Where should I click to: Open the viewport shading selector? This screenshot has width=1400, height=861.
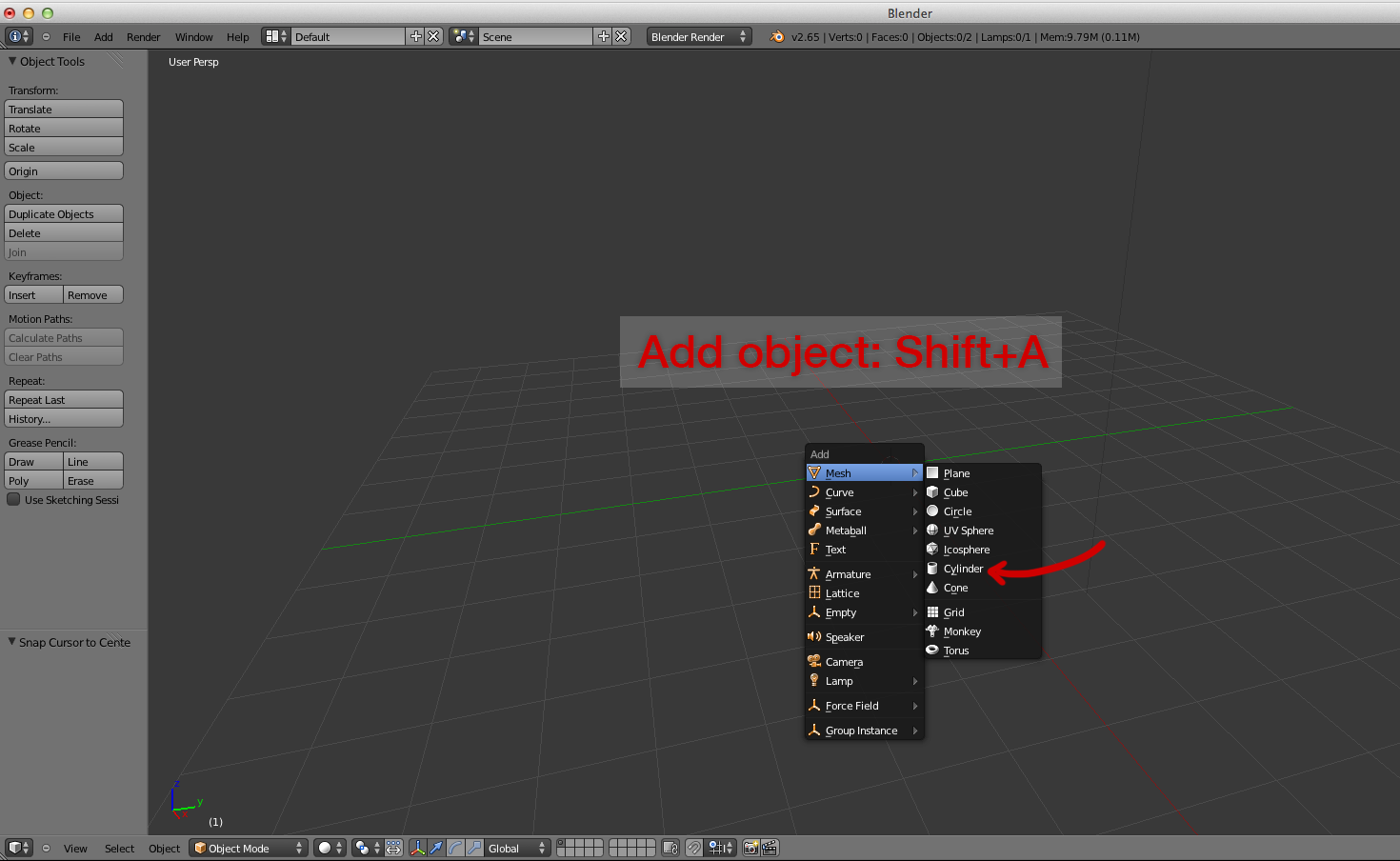tap(330, 848)
